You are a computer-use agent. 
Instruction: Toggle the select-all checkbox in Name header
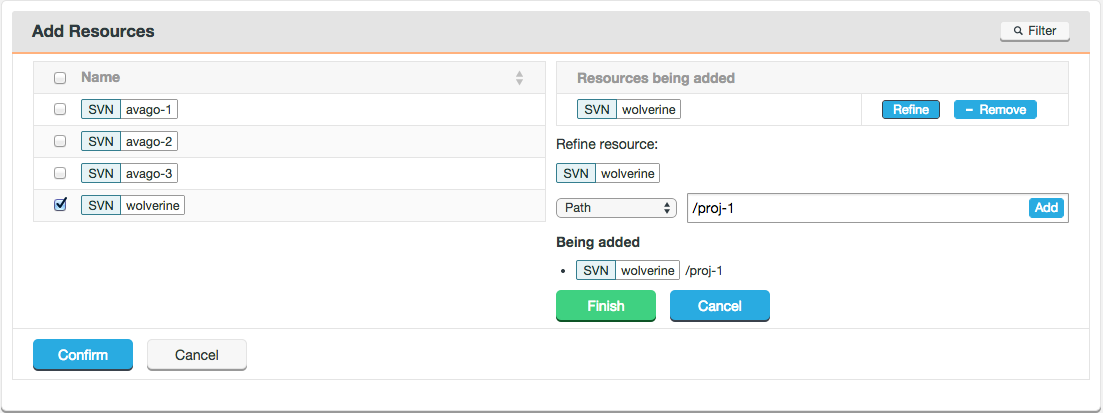tap(60, 77)
